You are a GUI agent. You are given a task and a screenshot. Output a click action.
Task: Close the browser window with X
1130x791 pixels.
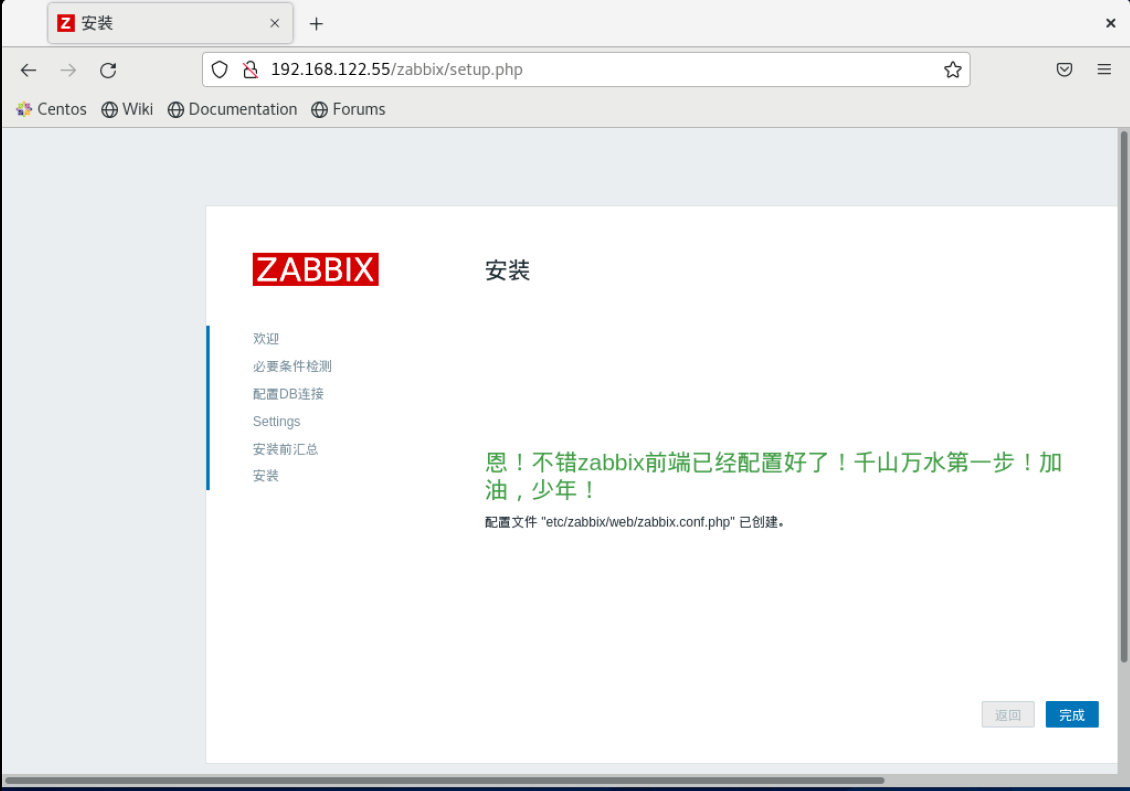[1110, 23]
